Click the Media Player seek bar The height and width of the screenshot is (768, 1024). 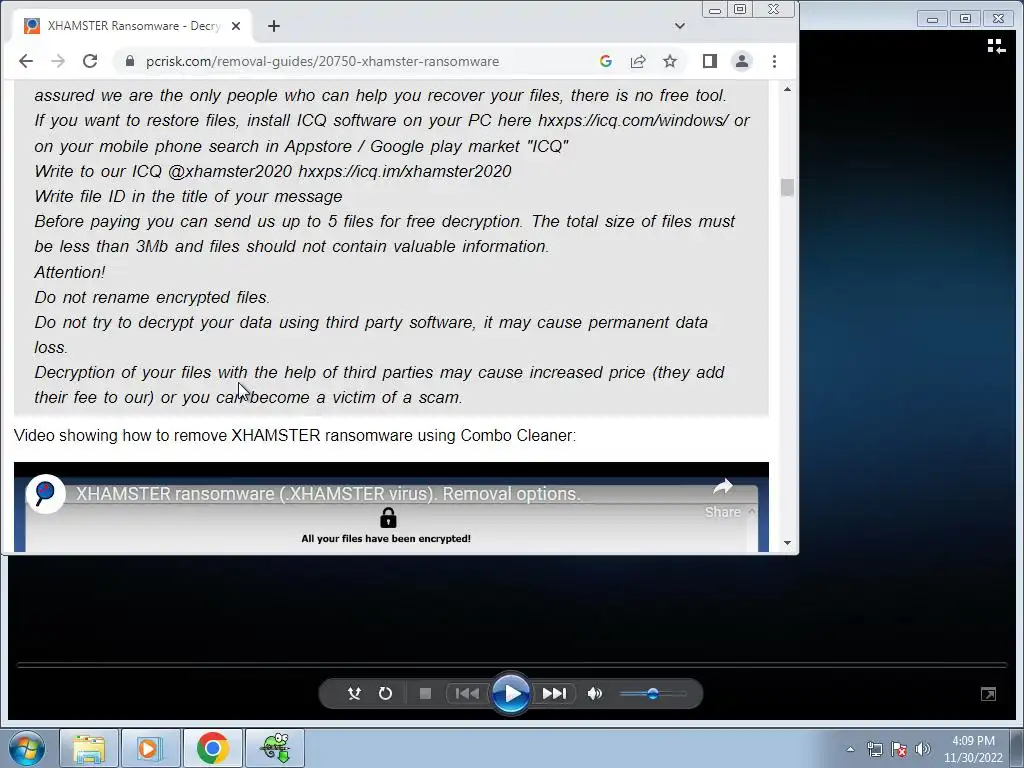click(512, 665)
